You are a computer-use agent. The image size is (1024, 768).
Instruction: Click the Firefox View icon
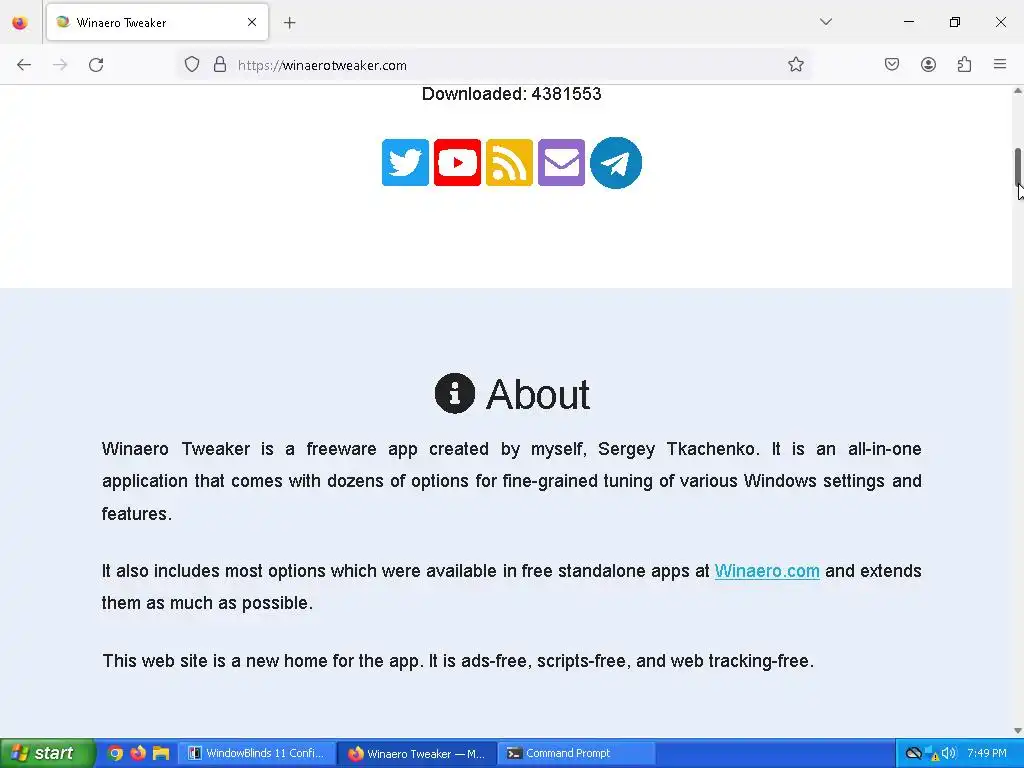pos(20,23)
